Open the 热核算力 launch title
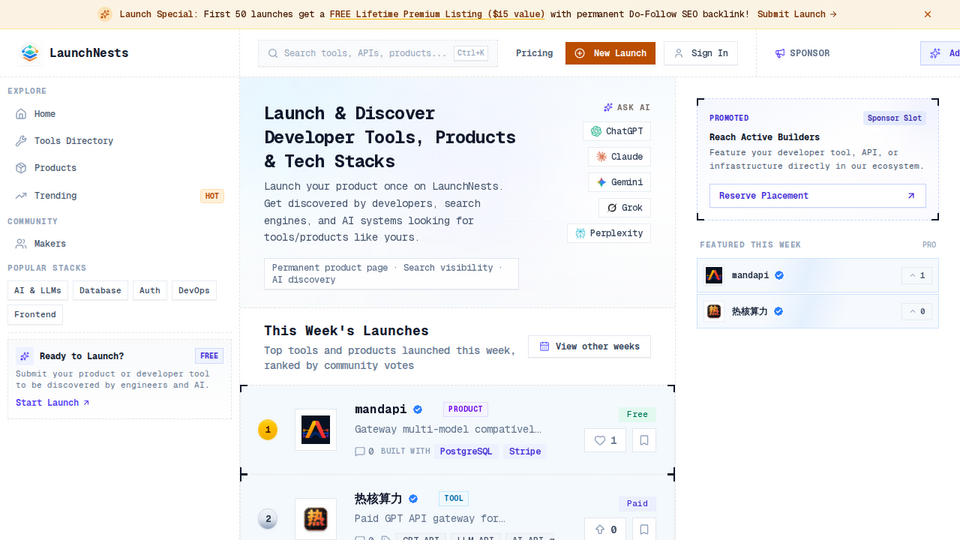Image resolution: width=960 pixels, height=540 pixels. (378, 498)
